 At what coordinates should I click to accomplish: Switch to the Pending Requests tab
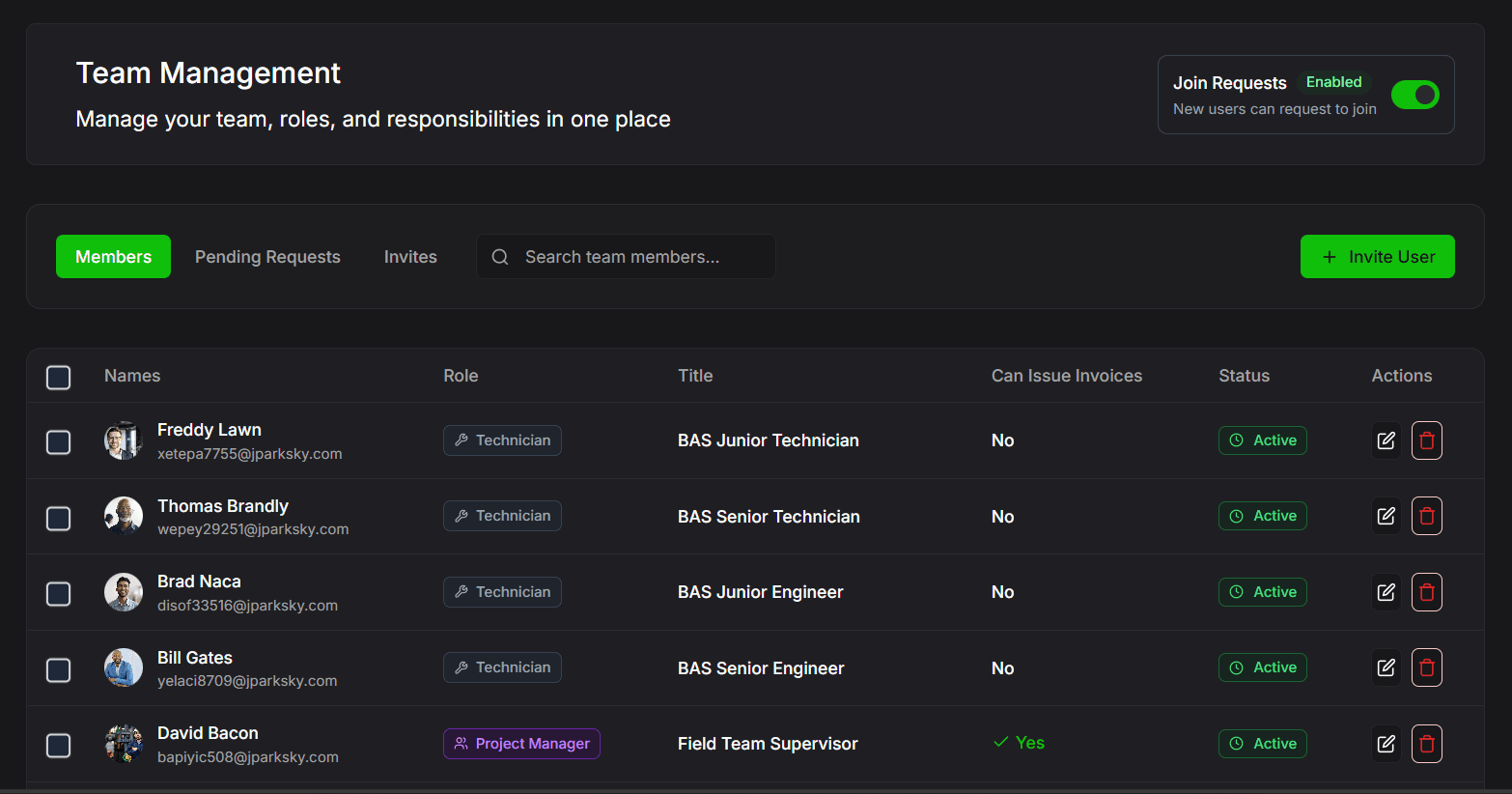(267, 257)
